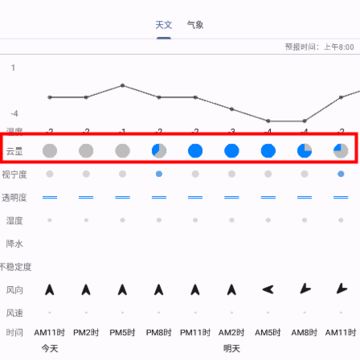Viewport: 360px width, 360px height.
Task: Click the 风向 arrow for AM8时
Action: pyautogui.click(x=305, y=289)
